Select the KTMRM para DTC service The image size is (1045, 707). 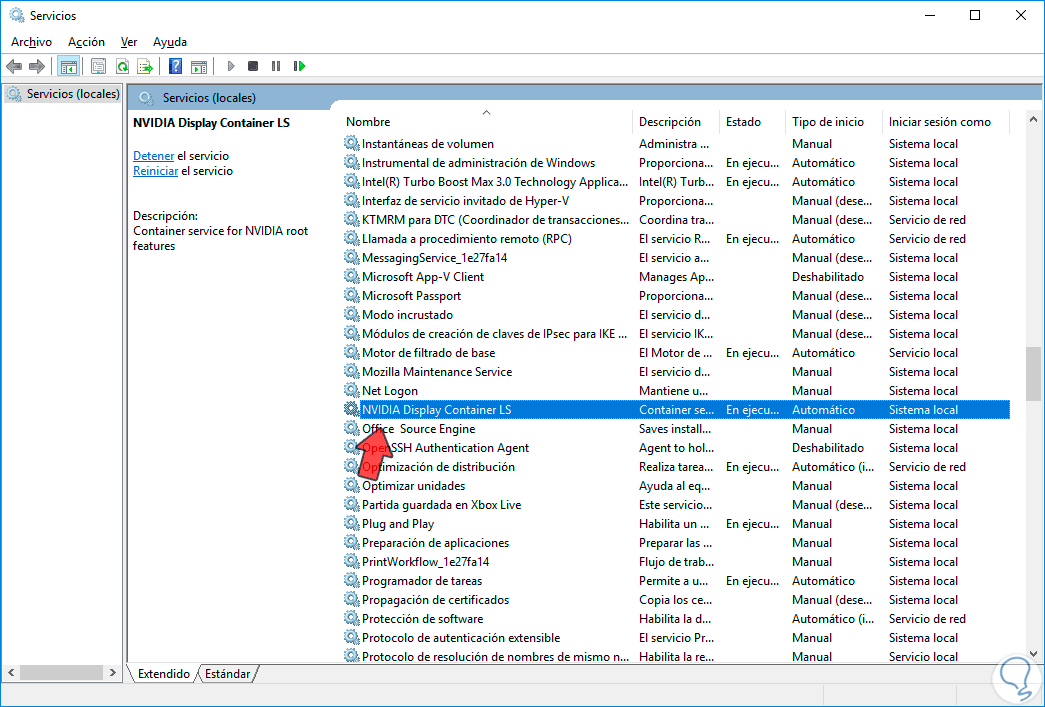[676, 219]
